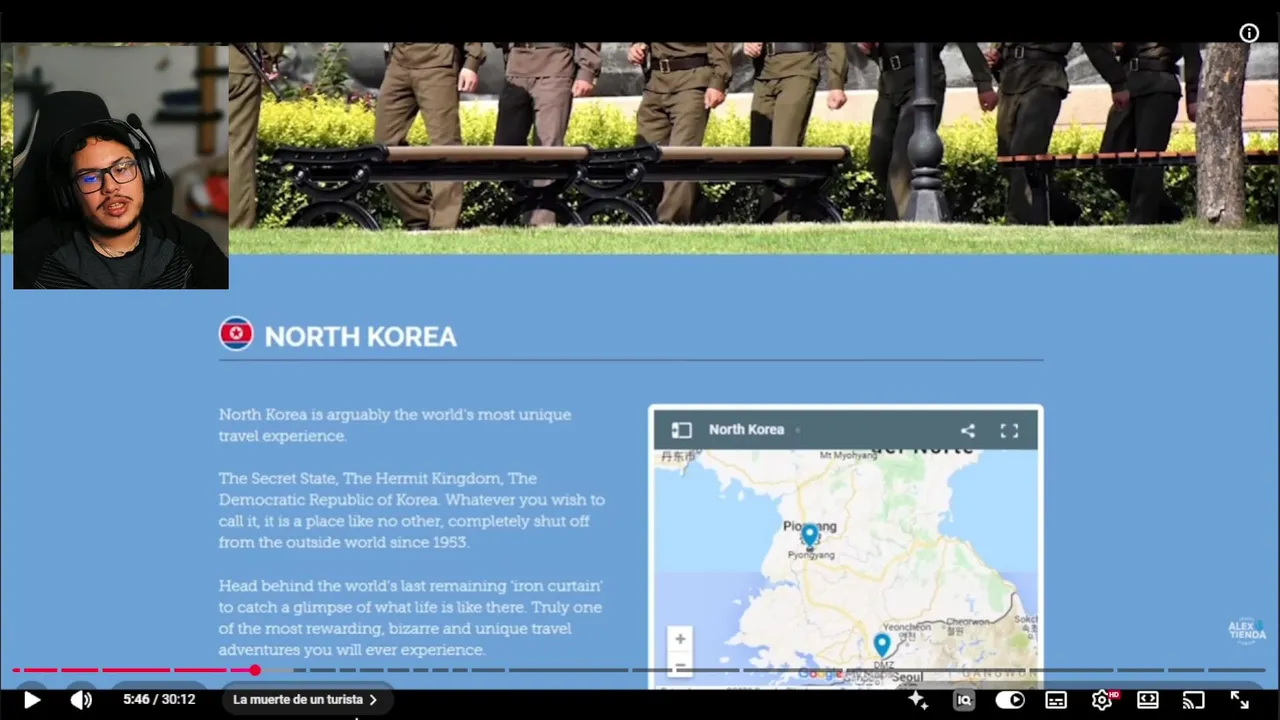1280x720 pixels.
Task: Click the text 'The Secret State, The Hermit Kingdom'
Action: pos(362,478)
